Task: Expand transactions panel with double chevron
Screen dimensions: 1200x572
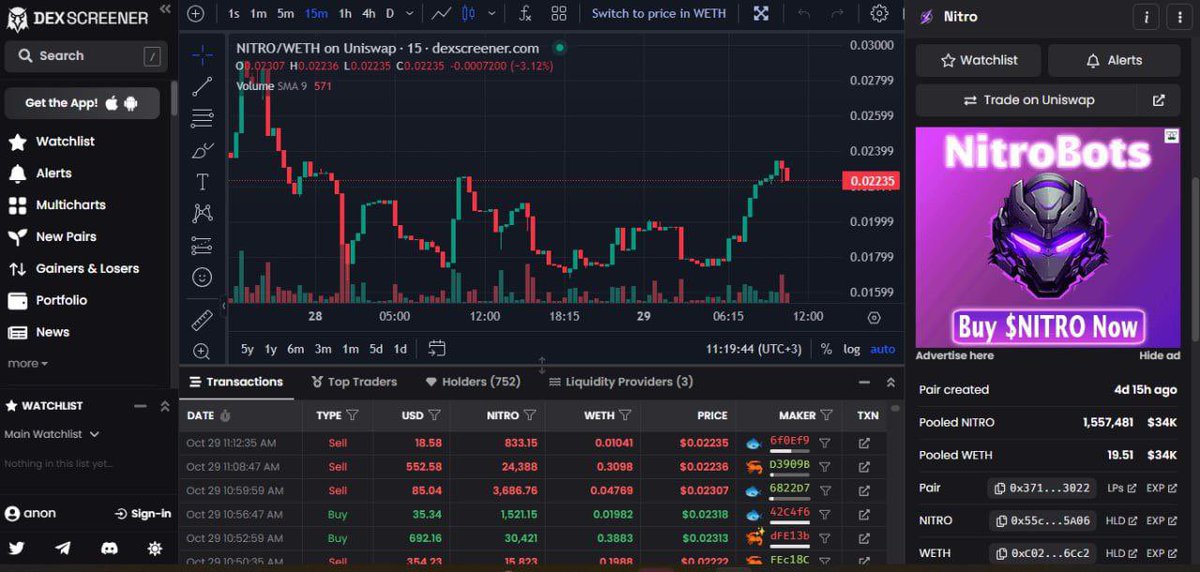Action: click(890, 382)
